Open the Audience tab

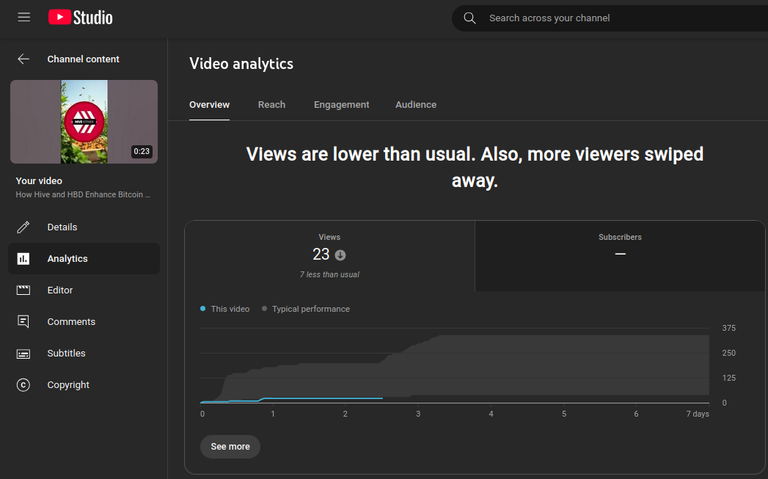tap(416, 105)
